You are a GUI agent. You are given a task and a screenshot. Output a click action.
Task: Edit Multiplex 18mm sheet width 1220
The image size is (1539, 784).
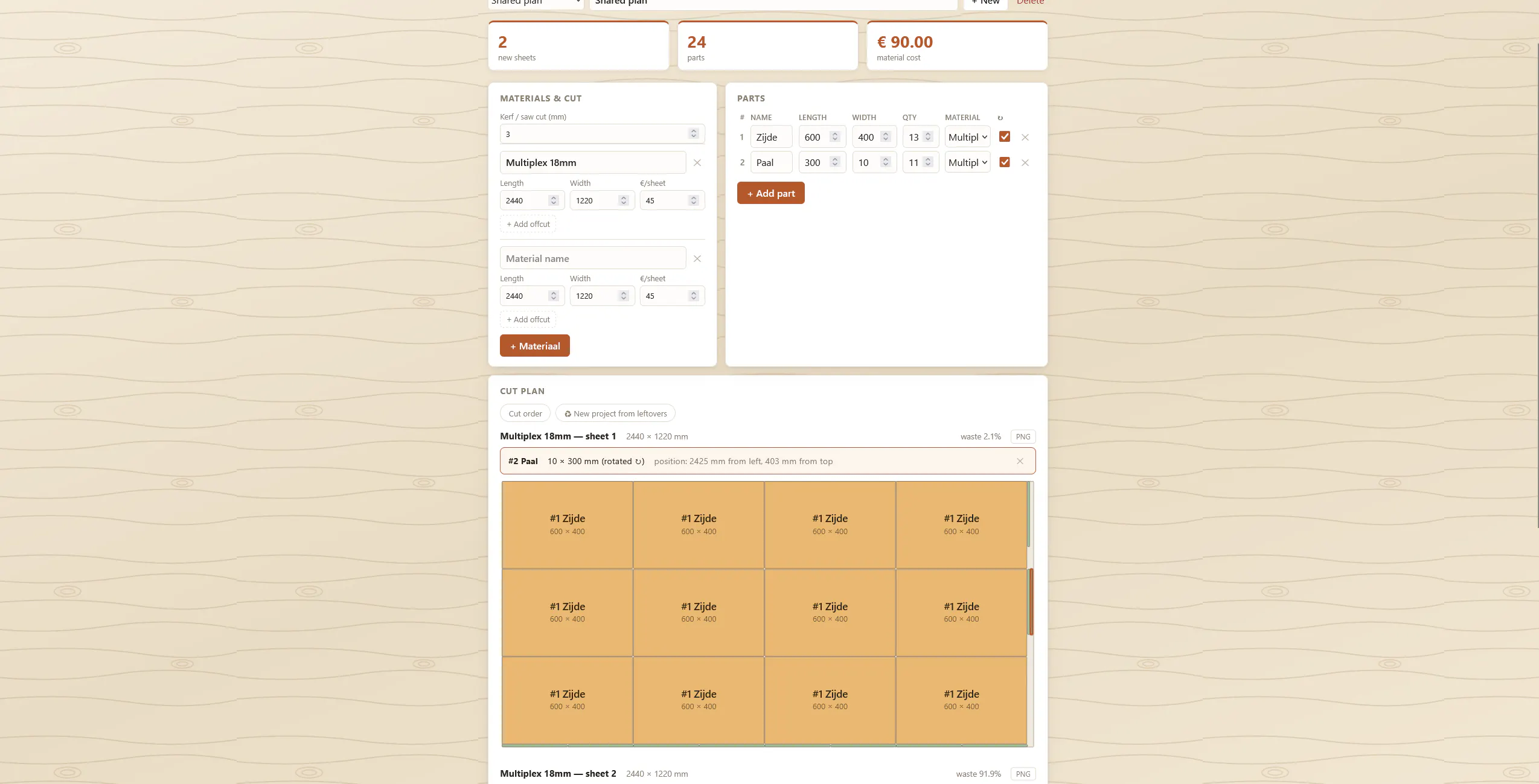pyautogui.click(x=602, y=200)
